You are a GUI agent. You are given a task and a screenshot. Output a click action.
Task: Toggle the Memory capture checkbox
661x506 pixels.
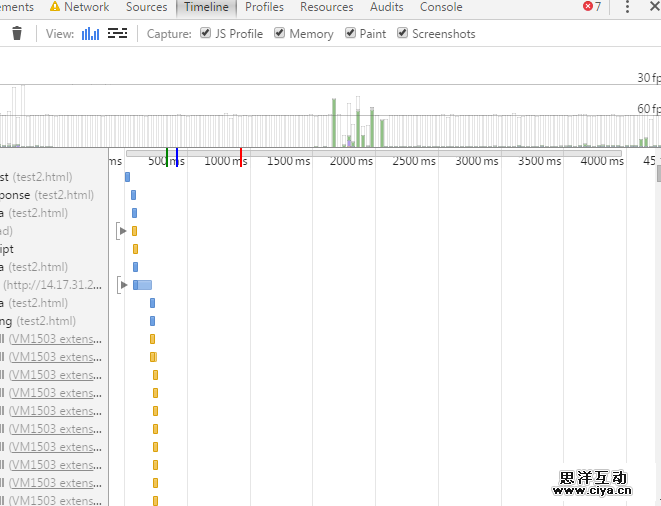[x=280, y=33]
